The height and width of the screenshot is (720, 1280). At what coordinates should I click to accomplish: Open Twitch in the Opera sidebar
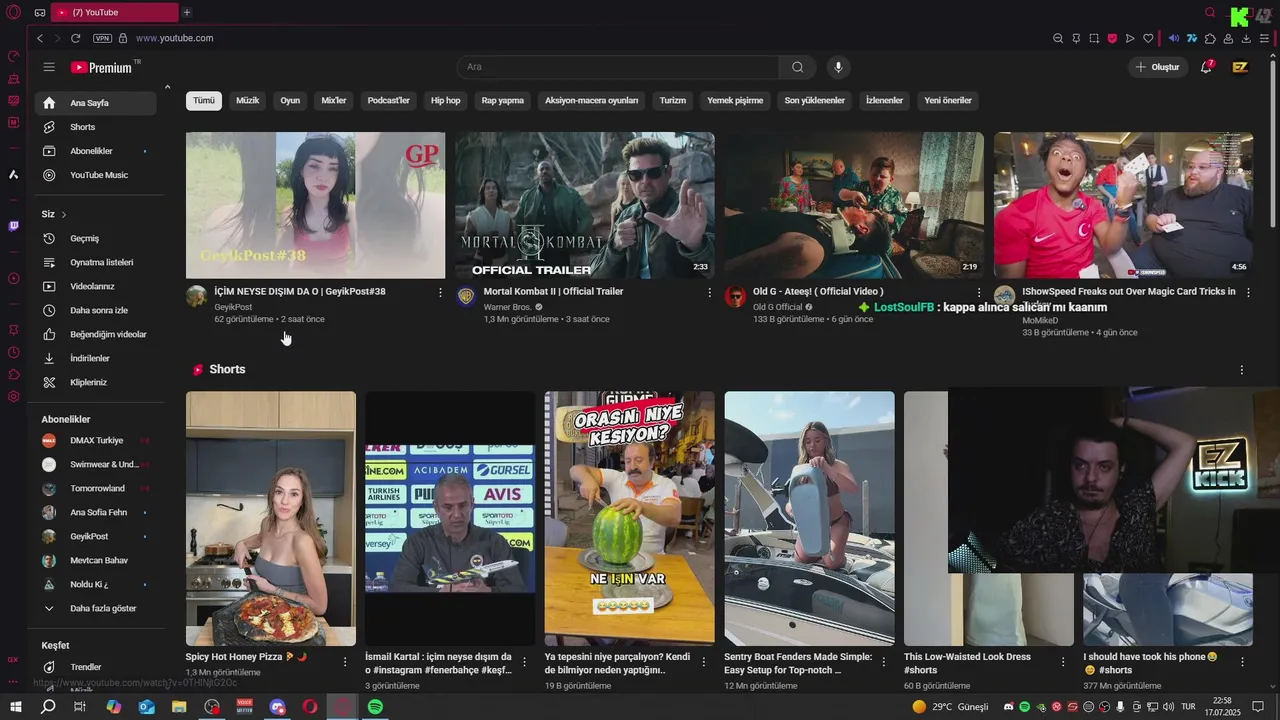point(13,226)
